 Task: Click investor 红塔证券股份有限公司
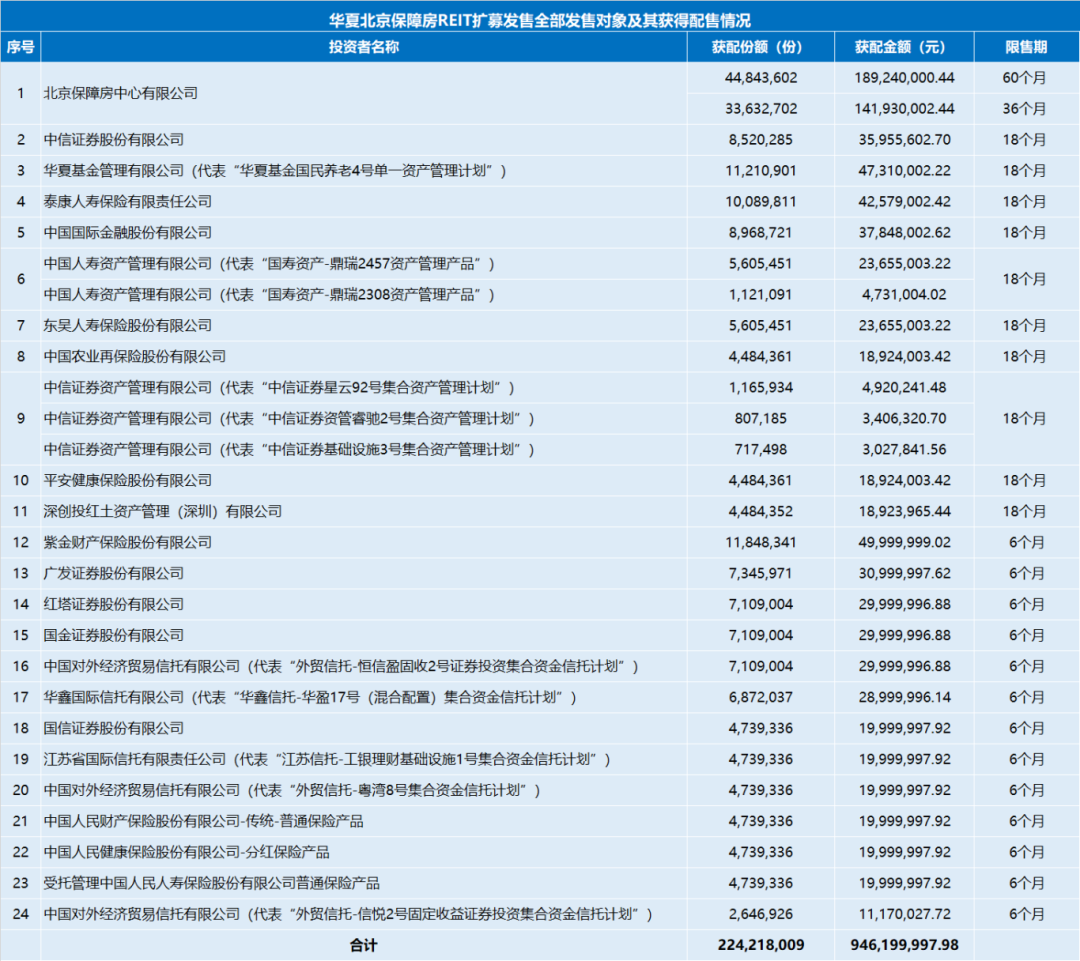[x=114, y=605]
